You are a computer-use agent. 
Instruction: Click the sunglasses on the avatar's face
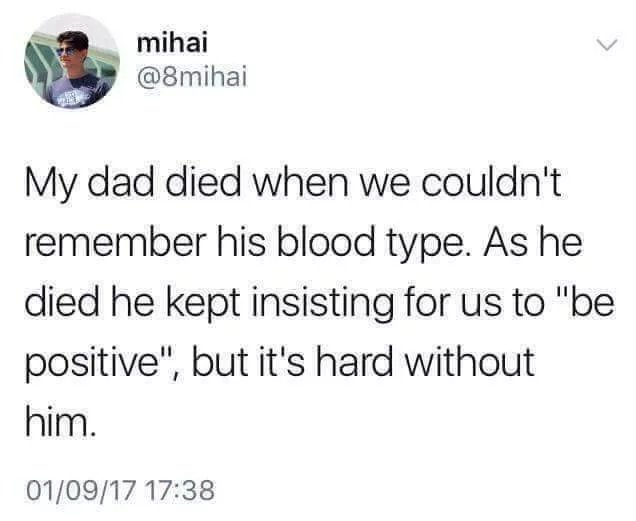[x=67, y=50]
